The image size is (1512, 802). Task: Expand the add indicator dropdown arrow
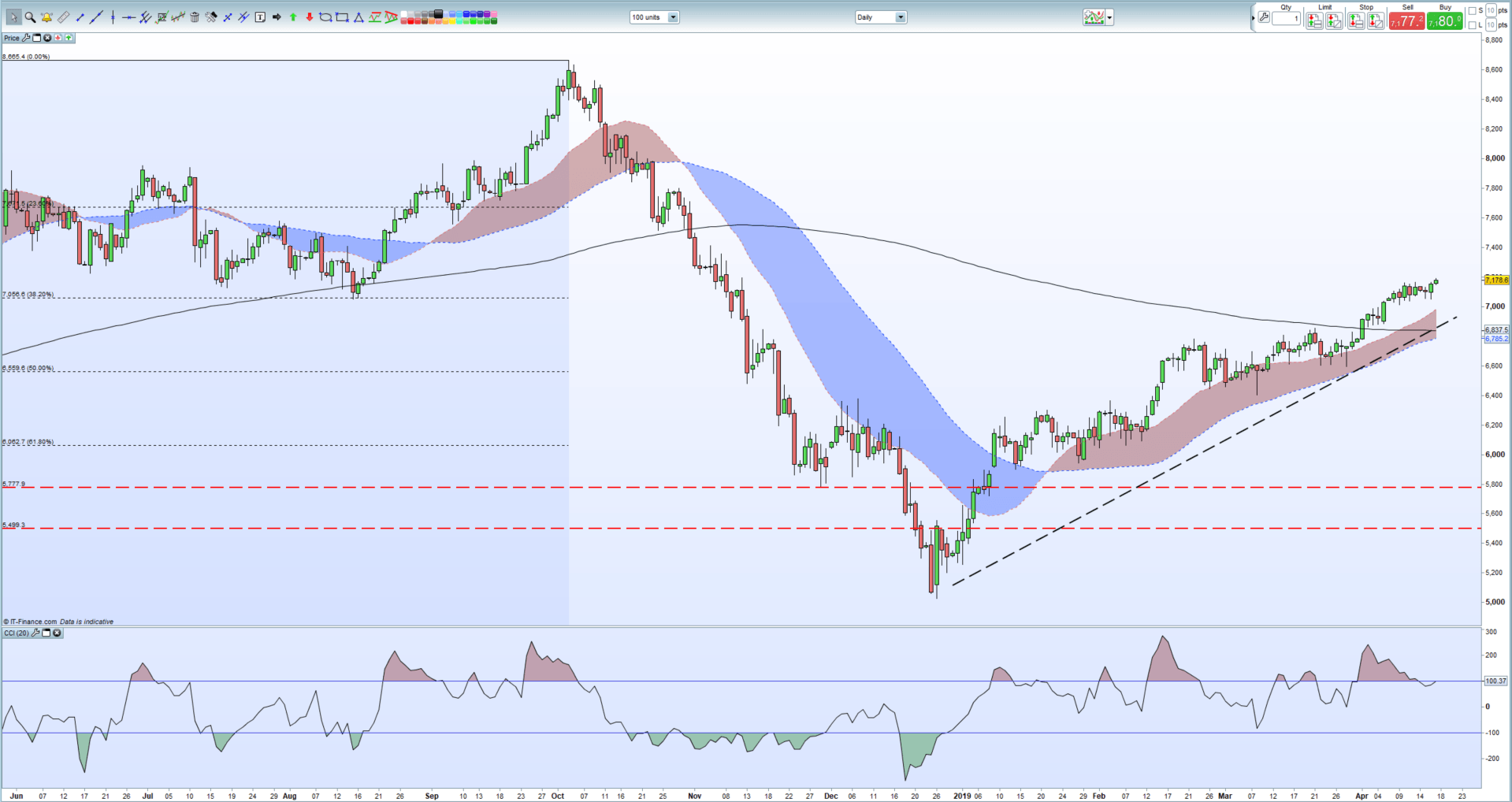pos(1109,17)
